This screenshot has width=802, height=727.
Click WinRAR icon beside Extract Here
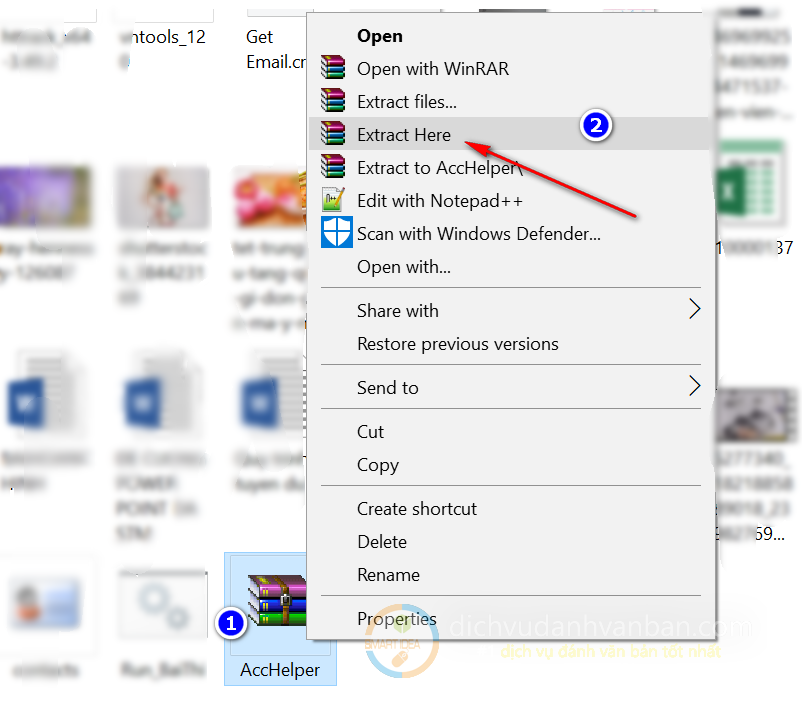click(x=333, y=134)
